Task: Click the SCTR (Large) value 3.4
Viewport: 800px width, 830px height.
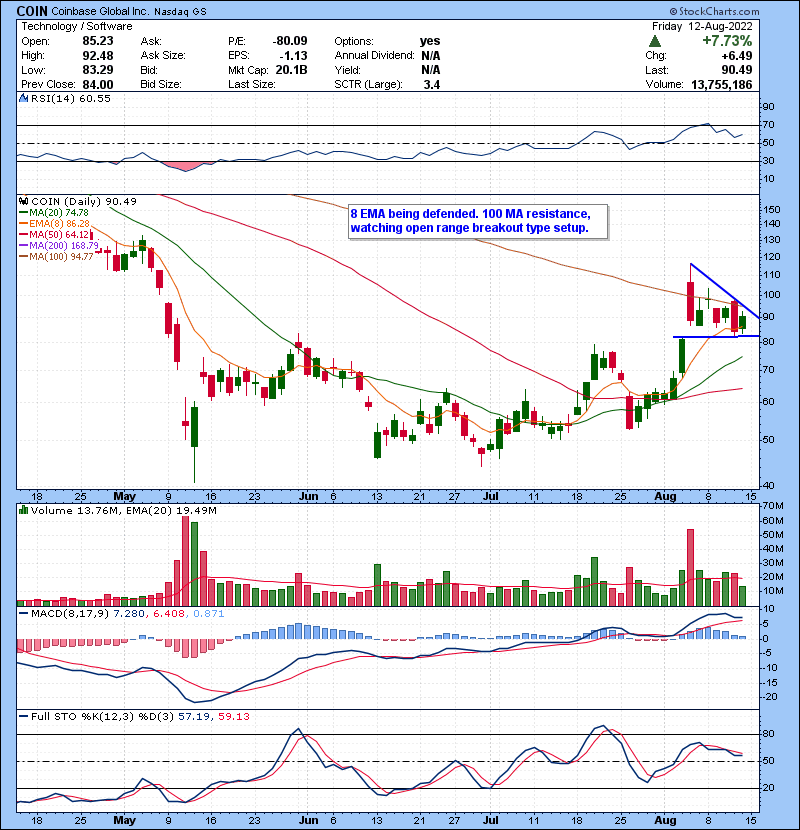Action: click(x=432, y=84)
